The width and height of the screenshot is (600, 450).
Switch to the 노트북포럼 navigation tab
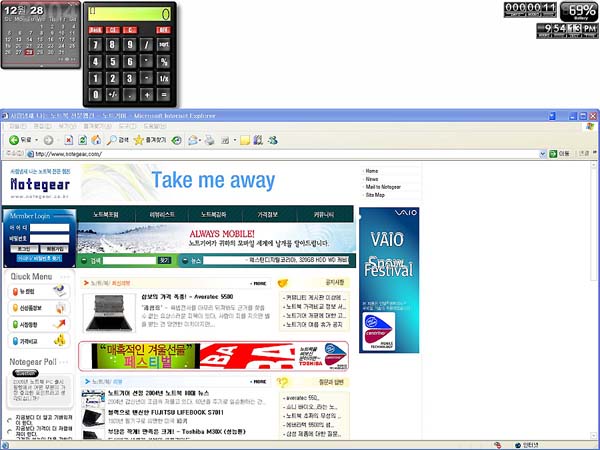click(x=106, y=215)
